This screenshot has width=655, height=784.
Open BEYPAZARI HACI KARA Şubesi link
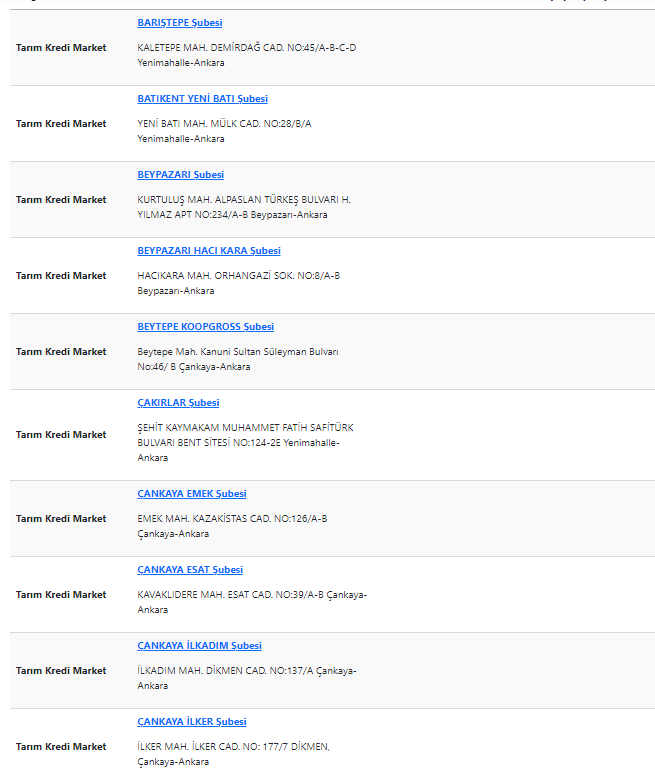[x=209, y=251]
